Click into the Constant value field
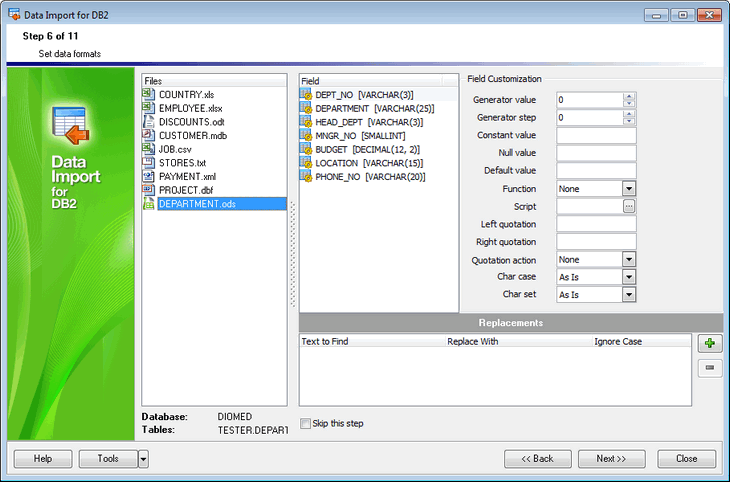The image size is (730, 482). click(596, 136)
